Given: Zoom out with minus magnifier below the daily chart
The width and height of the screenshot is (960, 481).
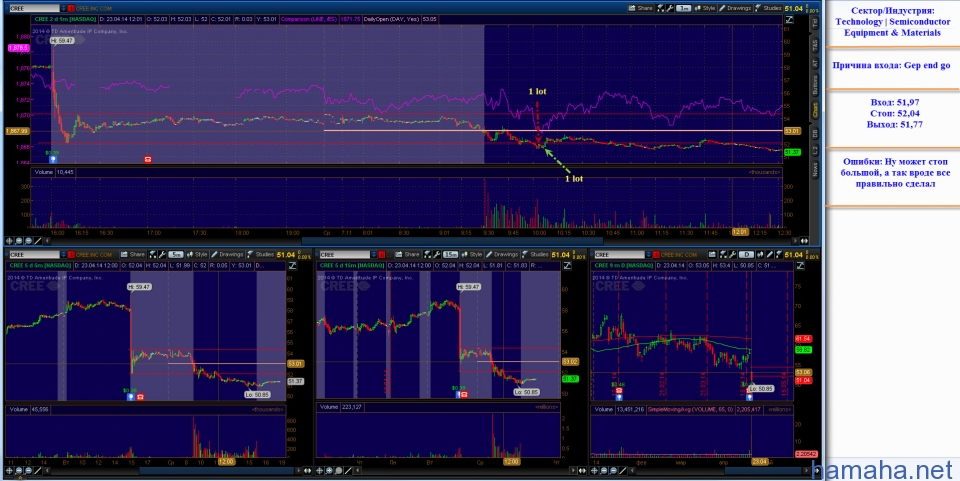Looking at the screenshot, I should pos(614,471).
